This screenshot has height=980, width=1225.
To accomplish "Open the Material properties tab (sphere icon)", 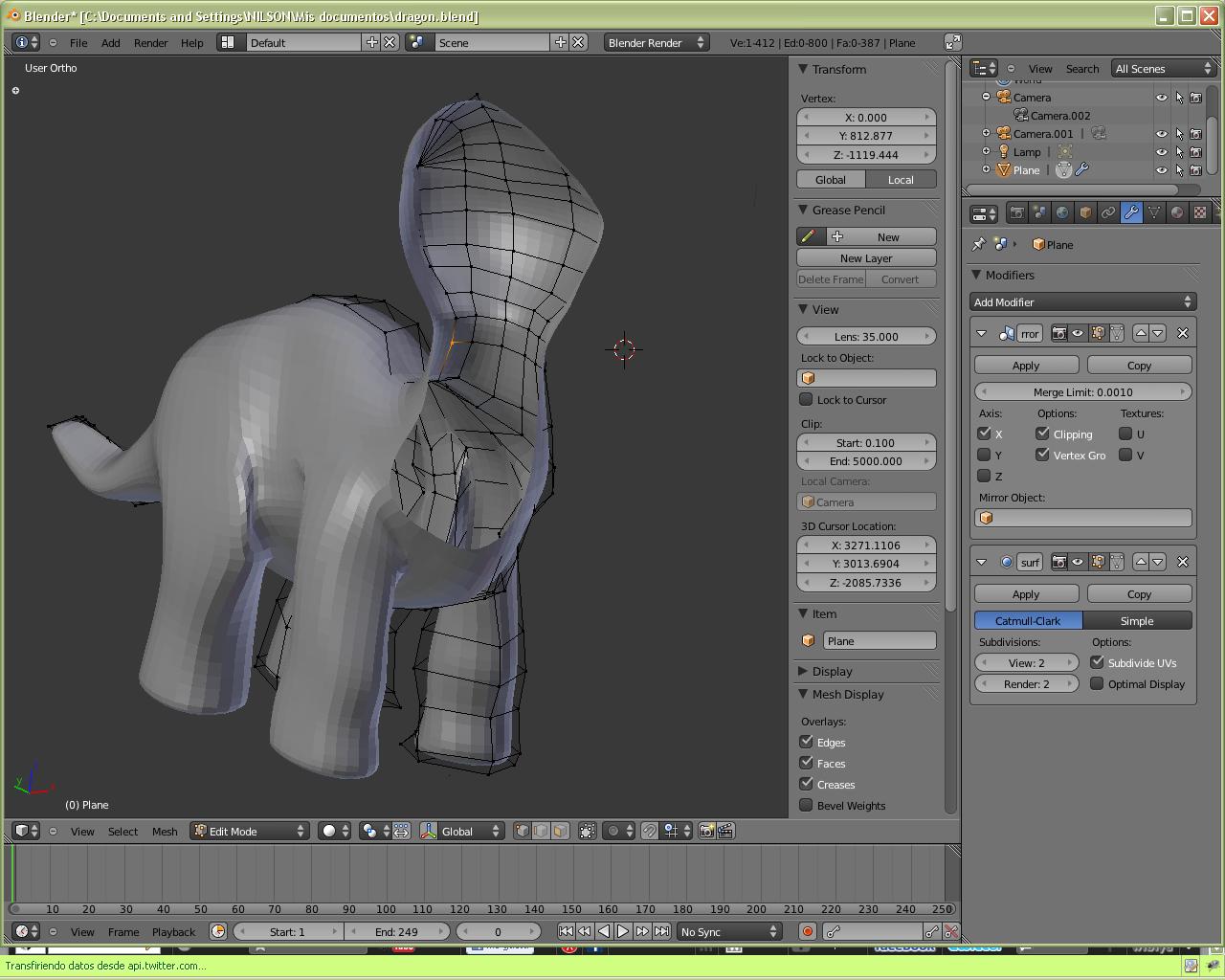I will (1177, 212).
